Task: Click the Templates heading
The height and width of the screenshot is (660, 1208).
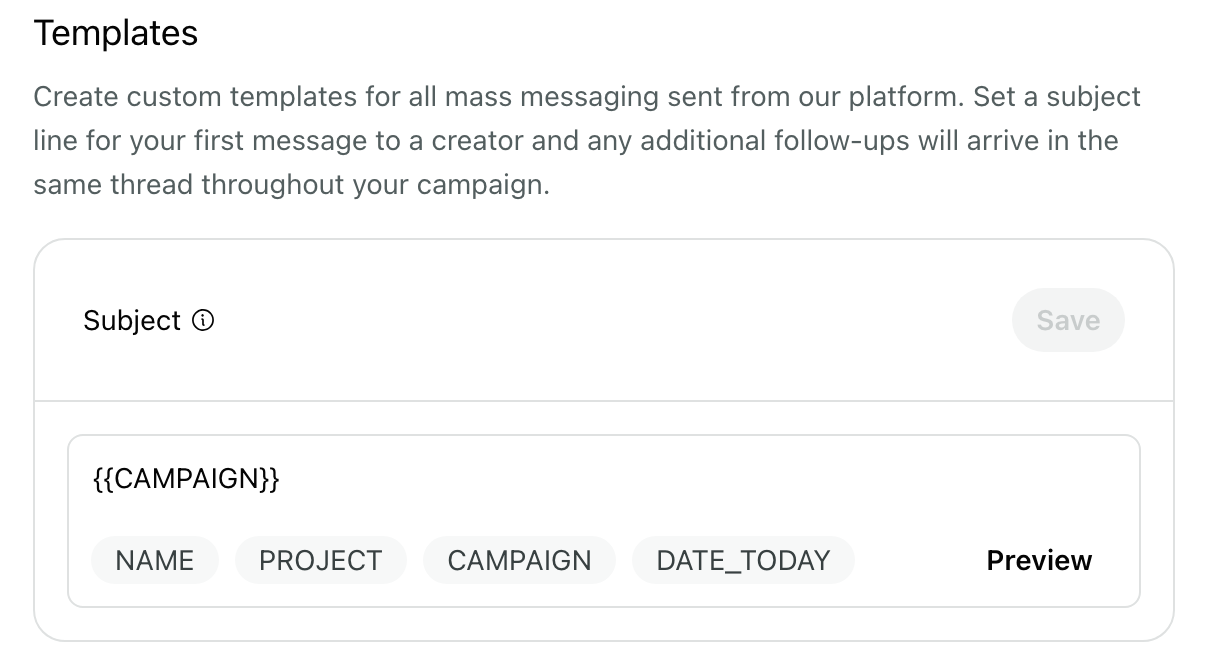Action: click(116, 33)
